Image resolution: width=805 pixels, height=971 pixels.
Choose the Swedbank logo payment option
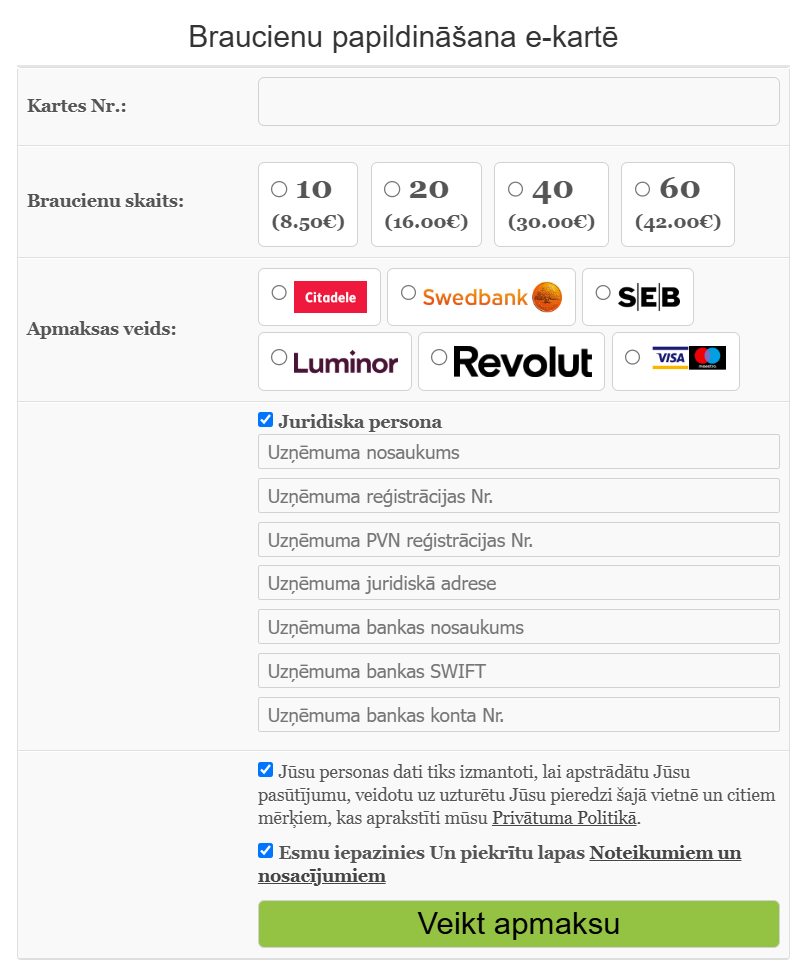pyautogui.click(x=492, y=297)
